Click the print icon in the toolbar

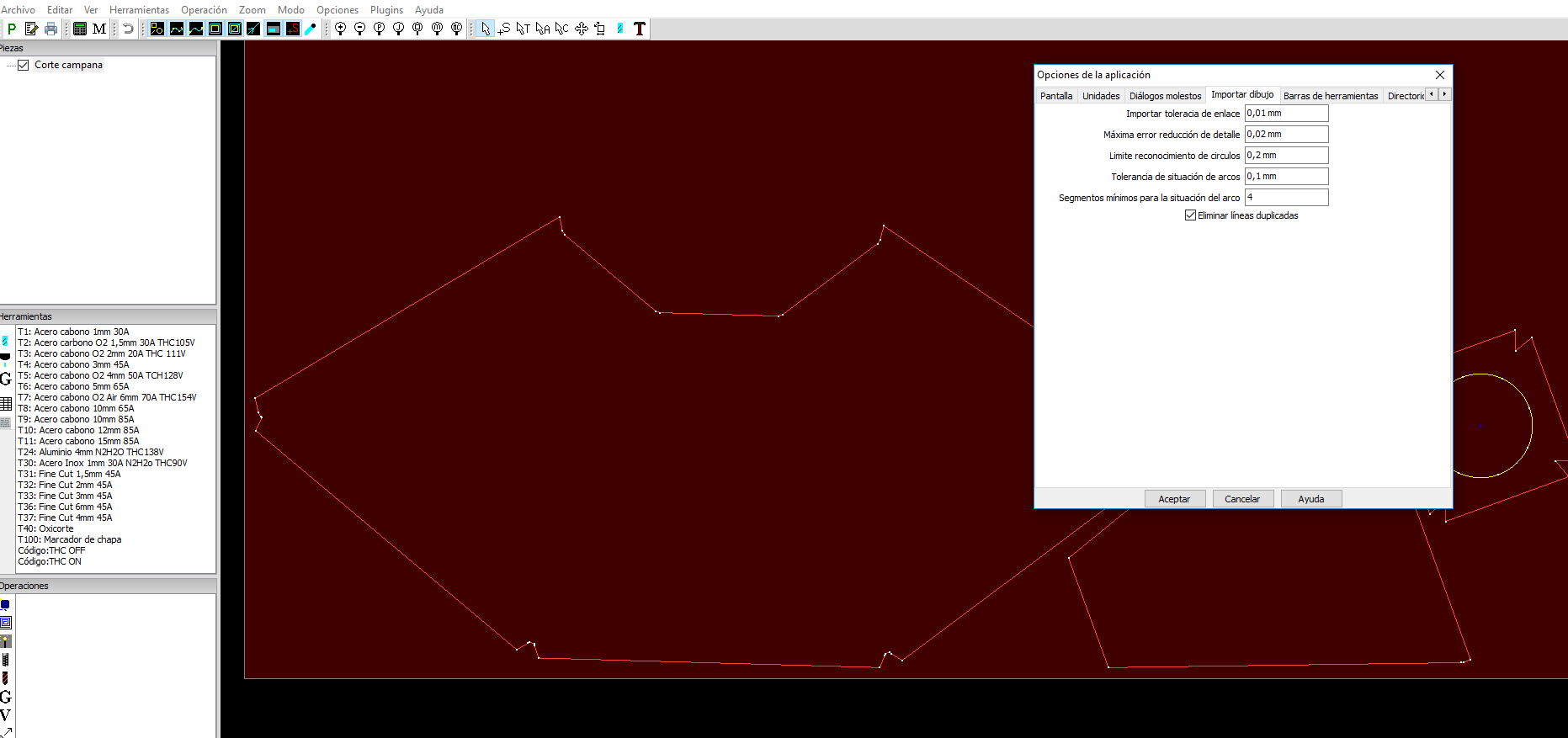point(50,29)
